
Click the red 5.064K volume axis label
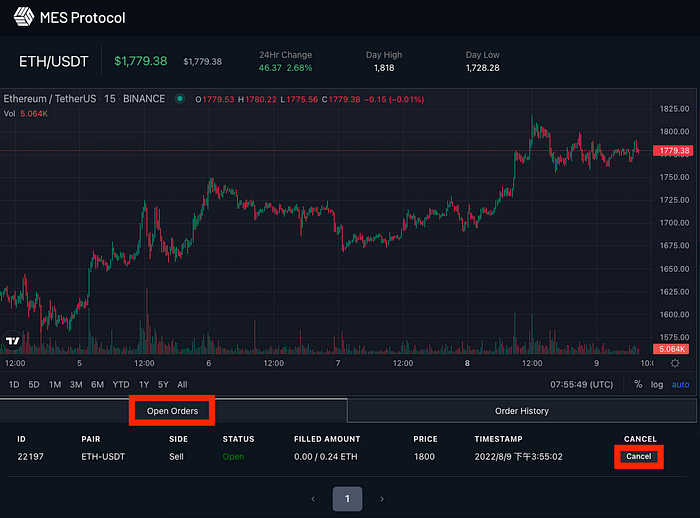click(x=671, y=349)
